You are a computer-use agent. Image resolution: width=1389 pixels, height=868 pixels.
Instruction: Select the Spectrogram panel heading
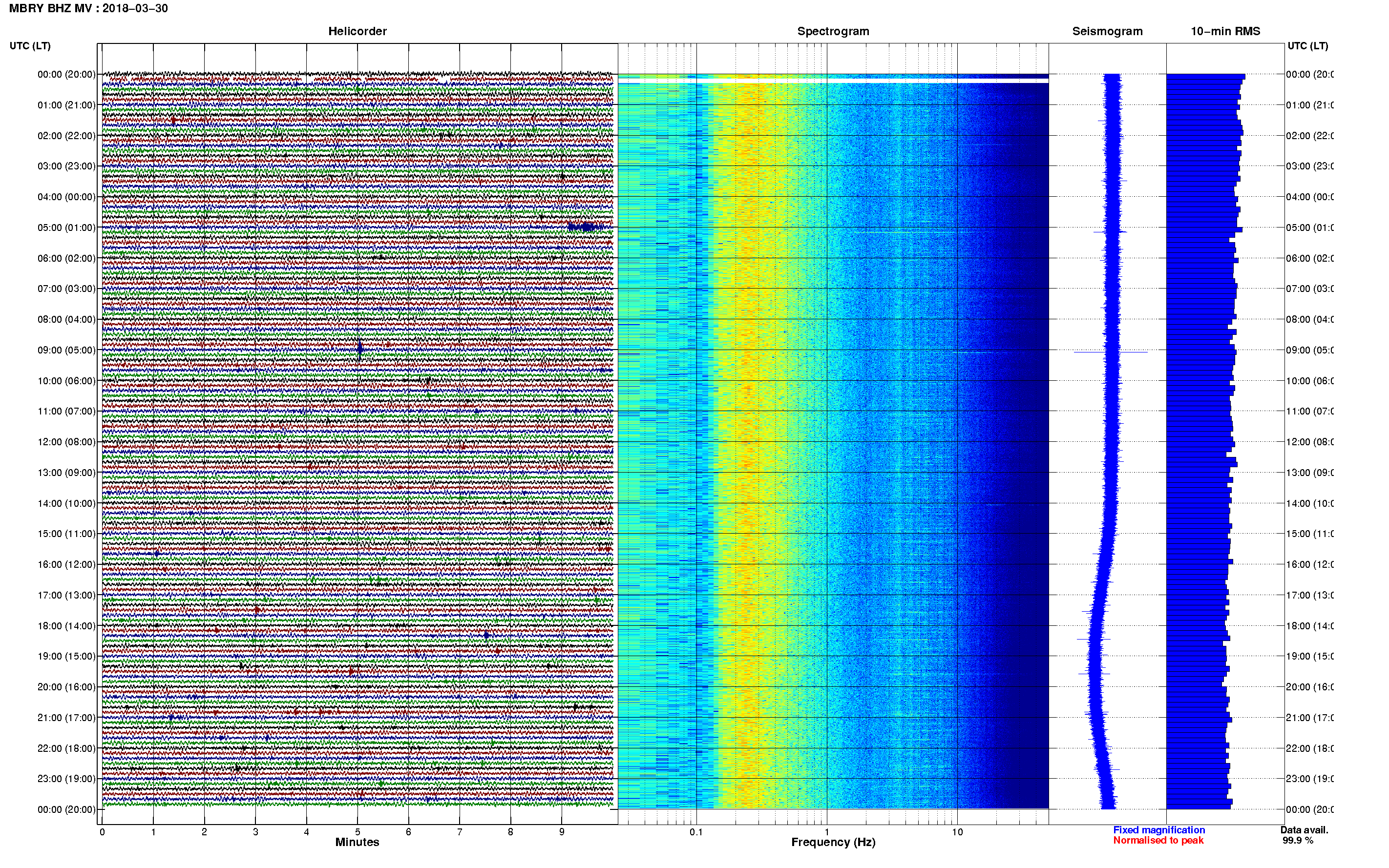[x=833, y=31]
